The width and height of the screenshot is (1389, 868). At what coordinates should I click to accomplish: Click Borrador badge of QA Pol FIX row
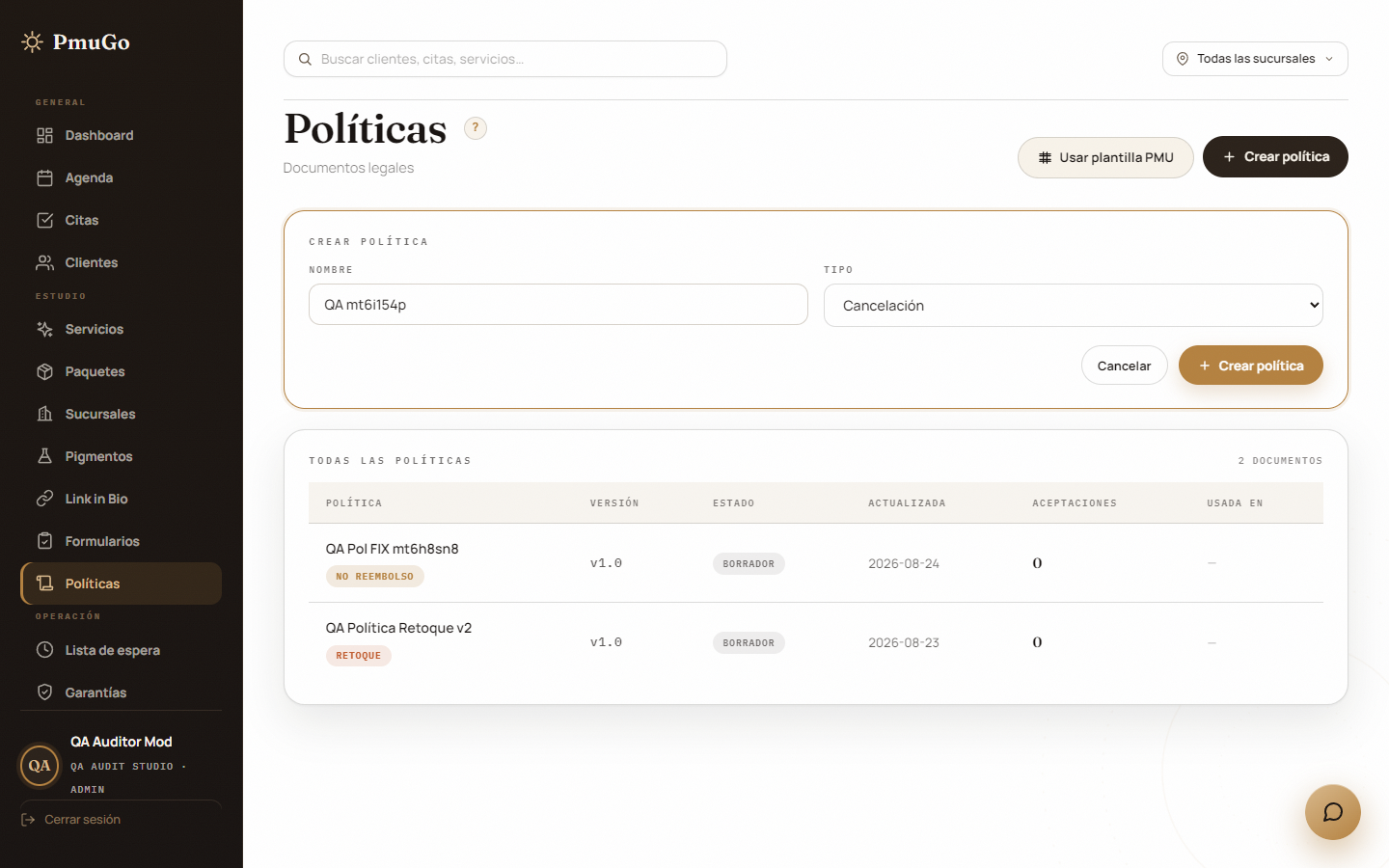coord(749,564)
